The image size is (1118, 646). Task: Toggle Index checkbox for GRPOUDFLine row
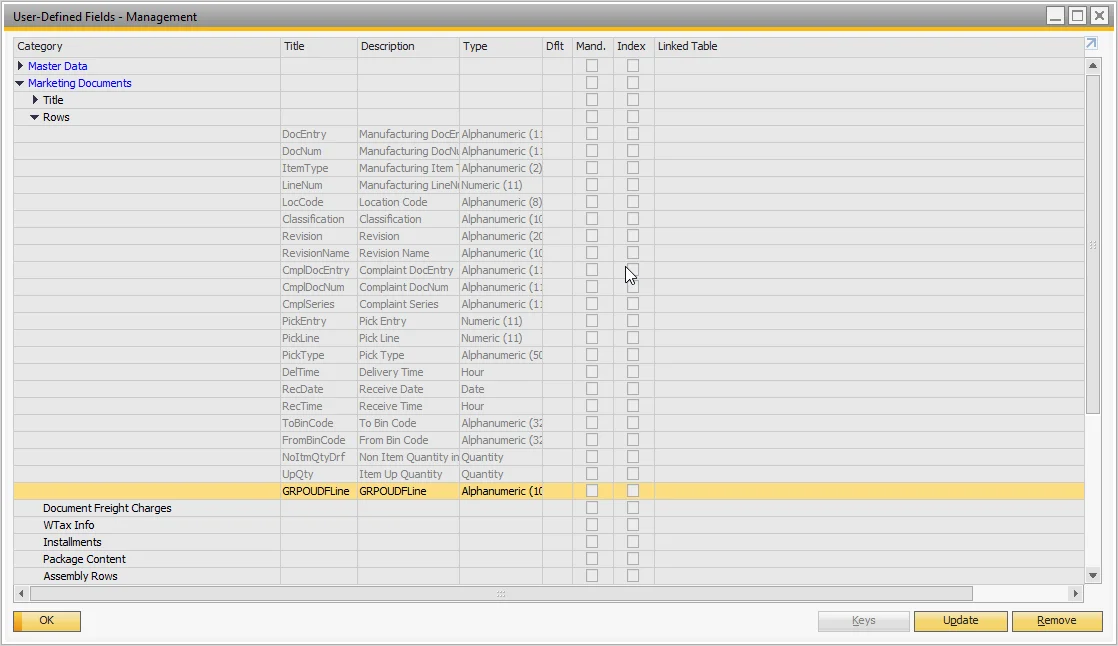click(x=633, y=491)
